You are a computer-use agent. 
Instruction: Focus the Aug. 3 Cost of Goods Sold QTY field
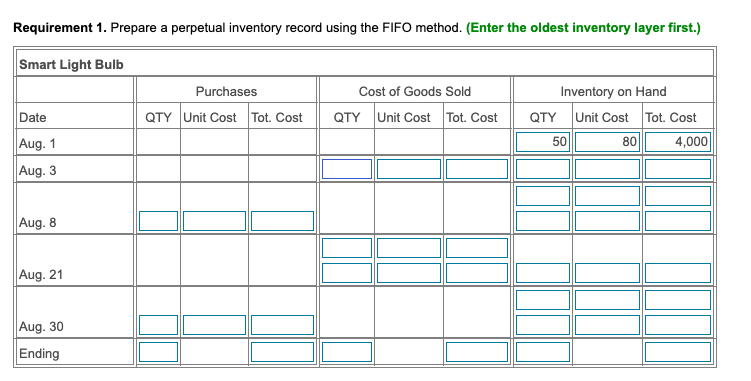coord(347,169)
